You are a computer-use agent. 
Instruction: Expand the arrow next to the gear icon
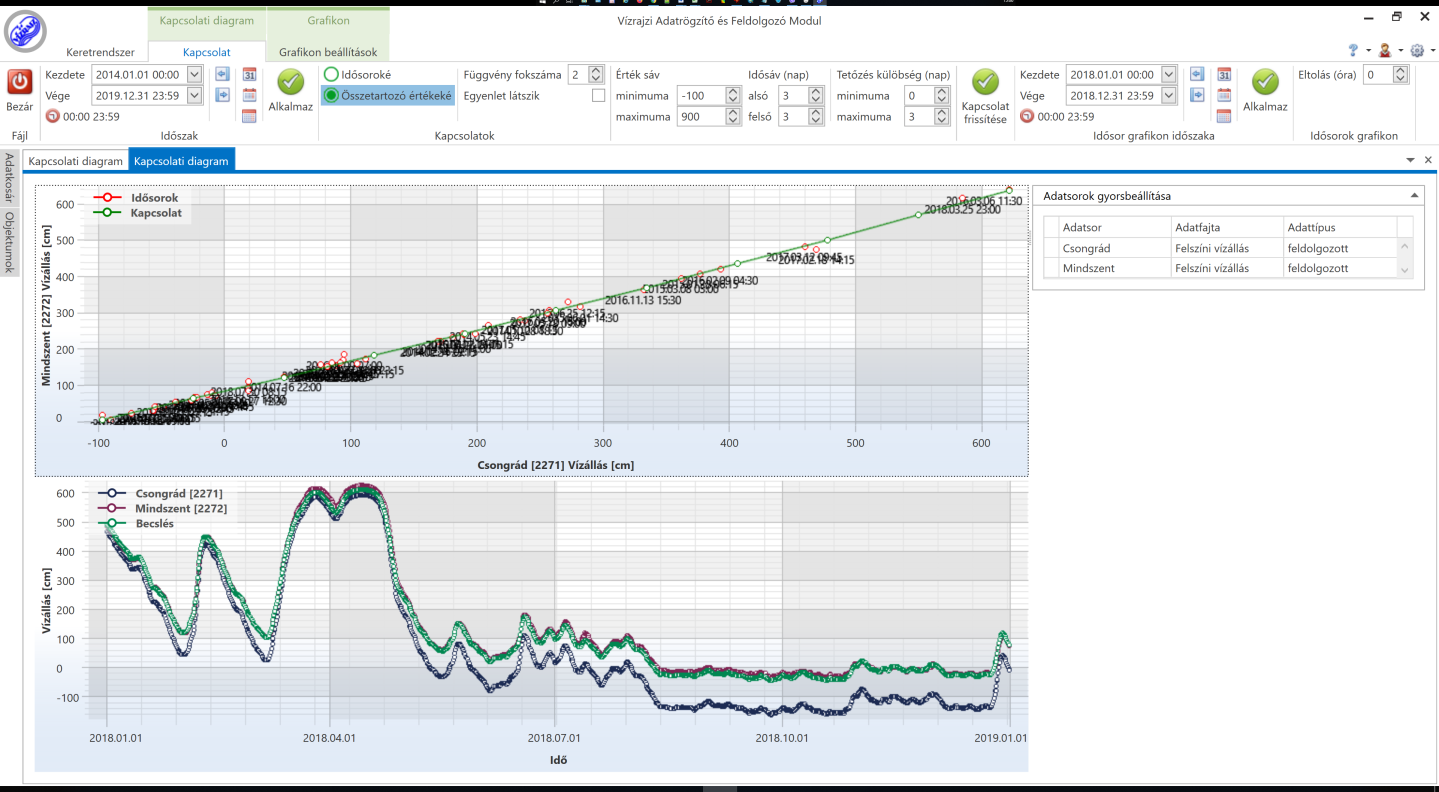pos(1431,51)
